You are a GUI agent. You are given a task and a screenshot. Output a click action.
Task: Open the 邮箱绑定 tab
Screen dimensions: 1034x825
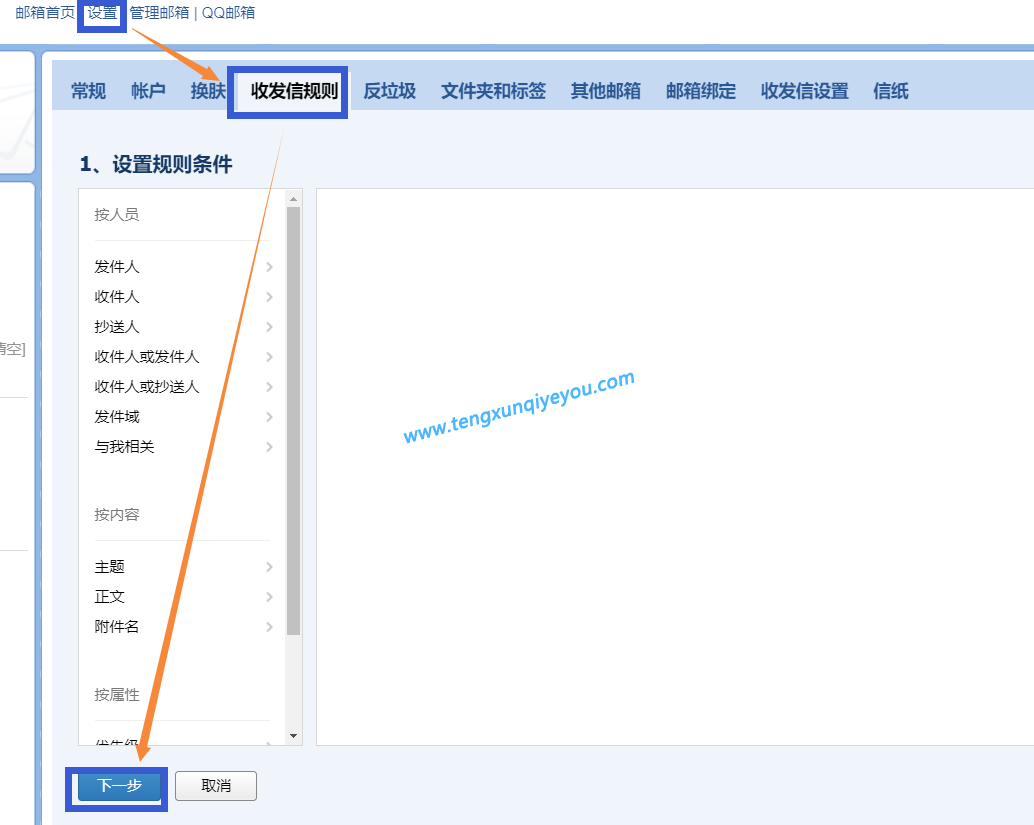point(701,91)
